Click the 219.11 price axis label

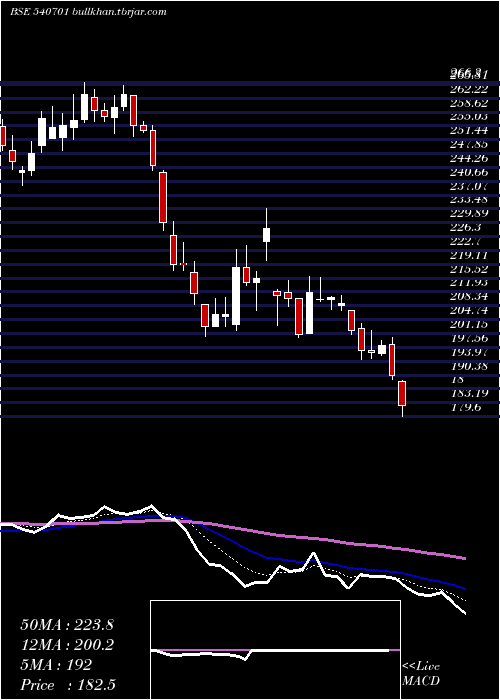tap(468, 255)
